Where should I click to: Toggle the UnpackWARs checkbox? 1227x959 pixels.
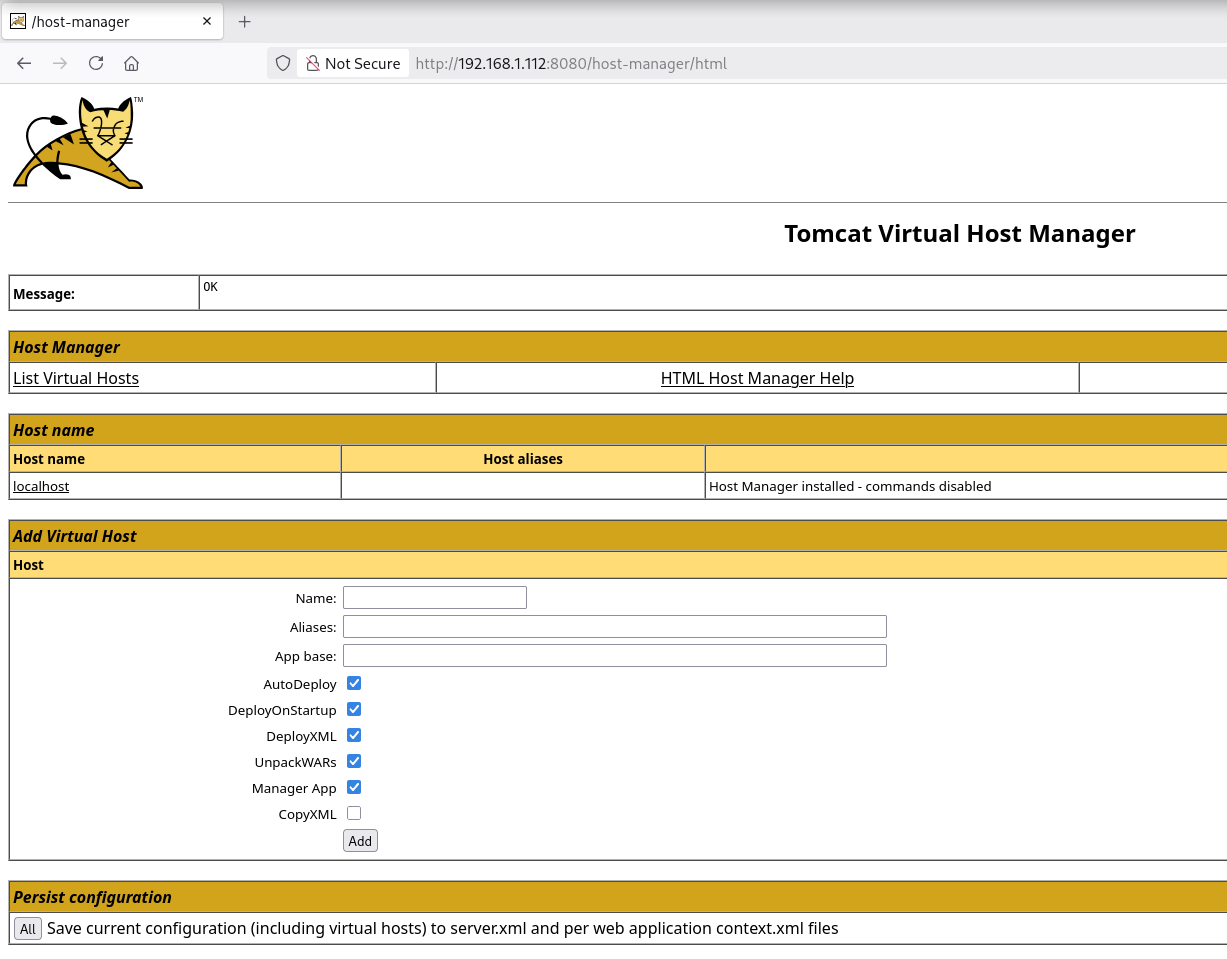pos(354,761)
